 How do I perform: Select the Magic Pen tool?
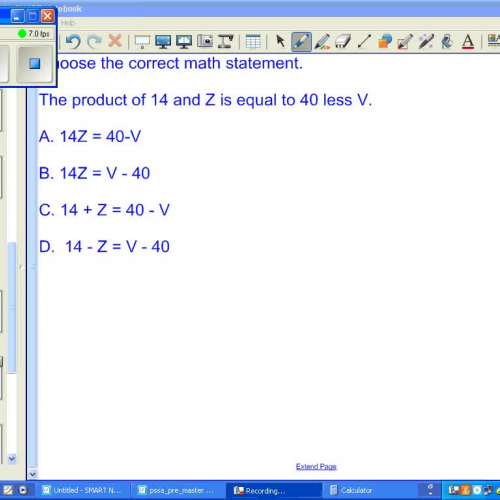coord(426,42)
